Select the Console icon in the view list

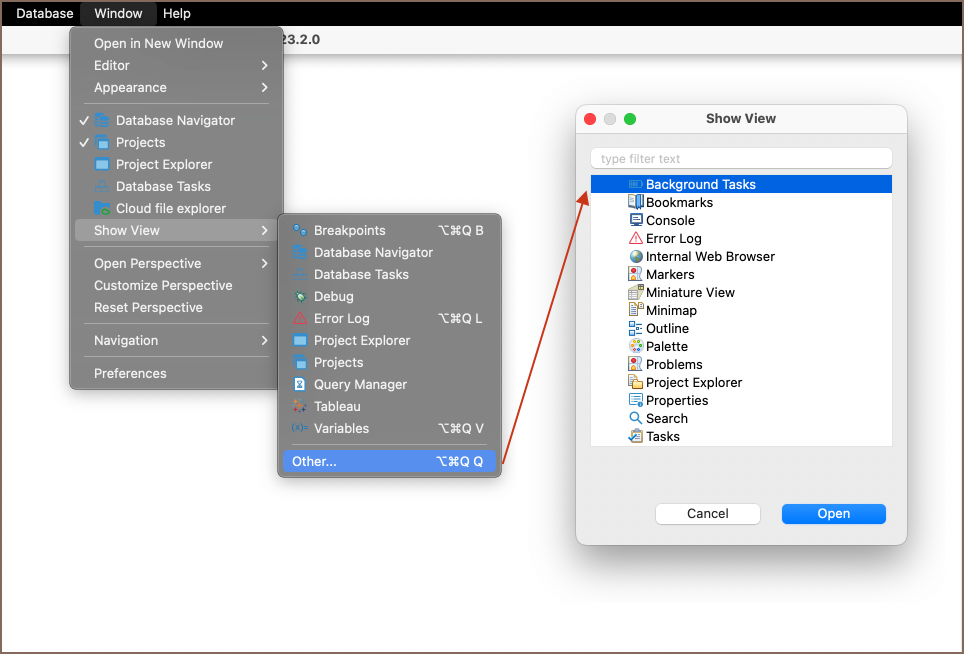[635, 221]
